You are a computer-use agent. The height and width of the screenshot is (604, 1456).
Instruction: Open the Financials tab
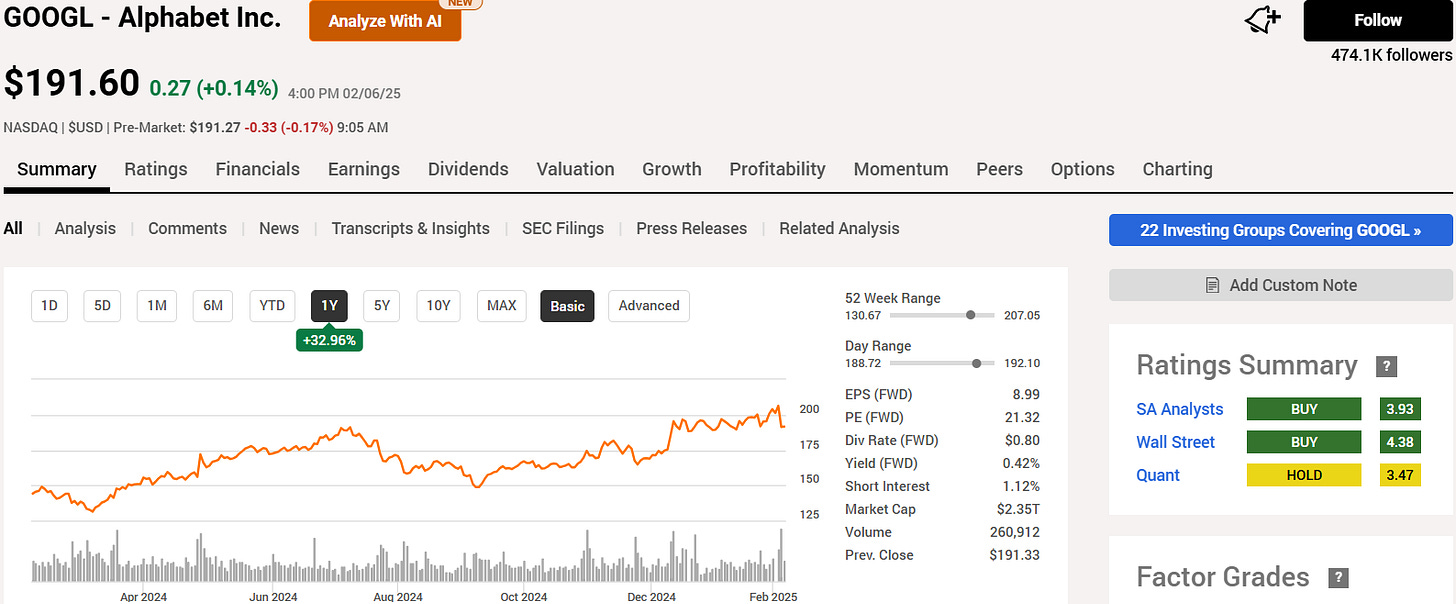(258, 169)
